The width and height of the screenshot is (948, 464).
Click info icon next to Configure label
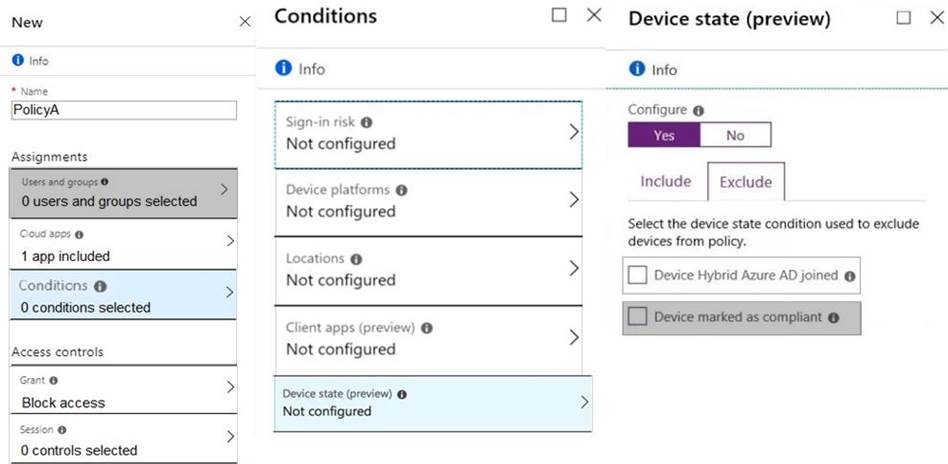click(x=698, y=111)
